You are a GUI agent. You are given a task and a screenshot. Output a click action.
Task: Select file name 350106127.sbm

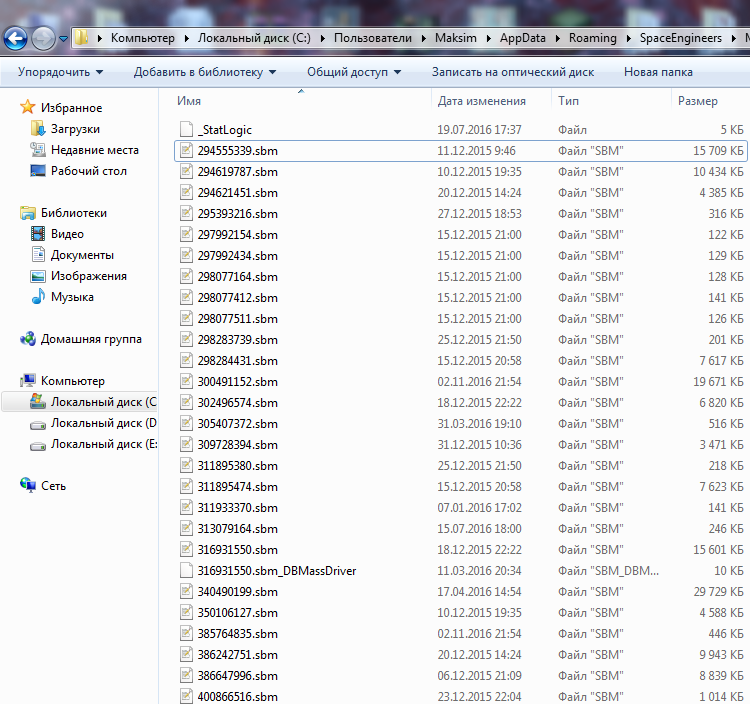pos(238,613)
